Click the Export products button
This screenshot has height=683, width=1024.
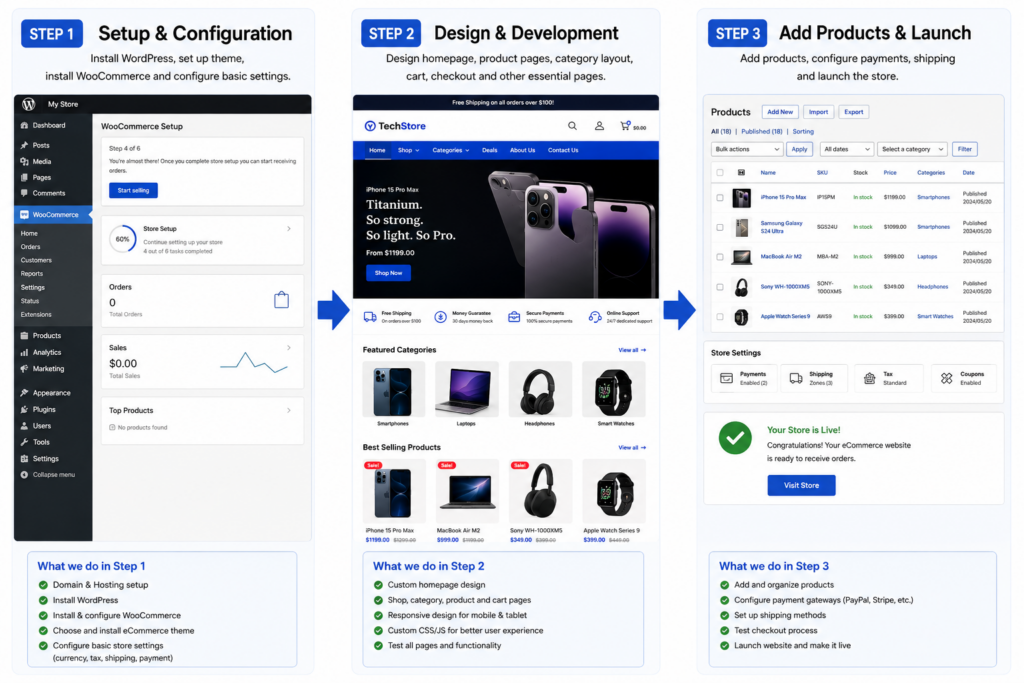coord(853,112)
